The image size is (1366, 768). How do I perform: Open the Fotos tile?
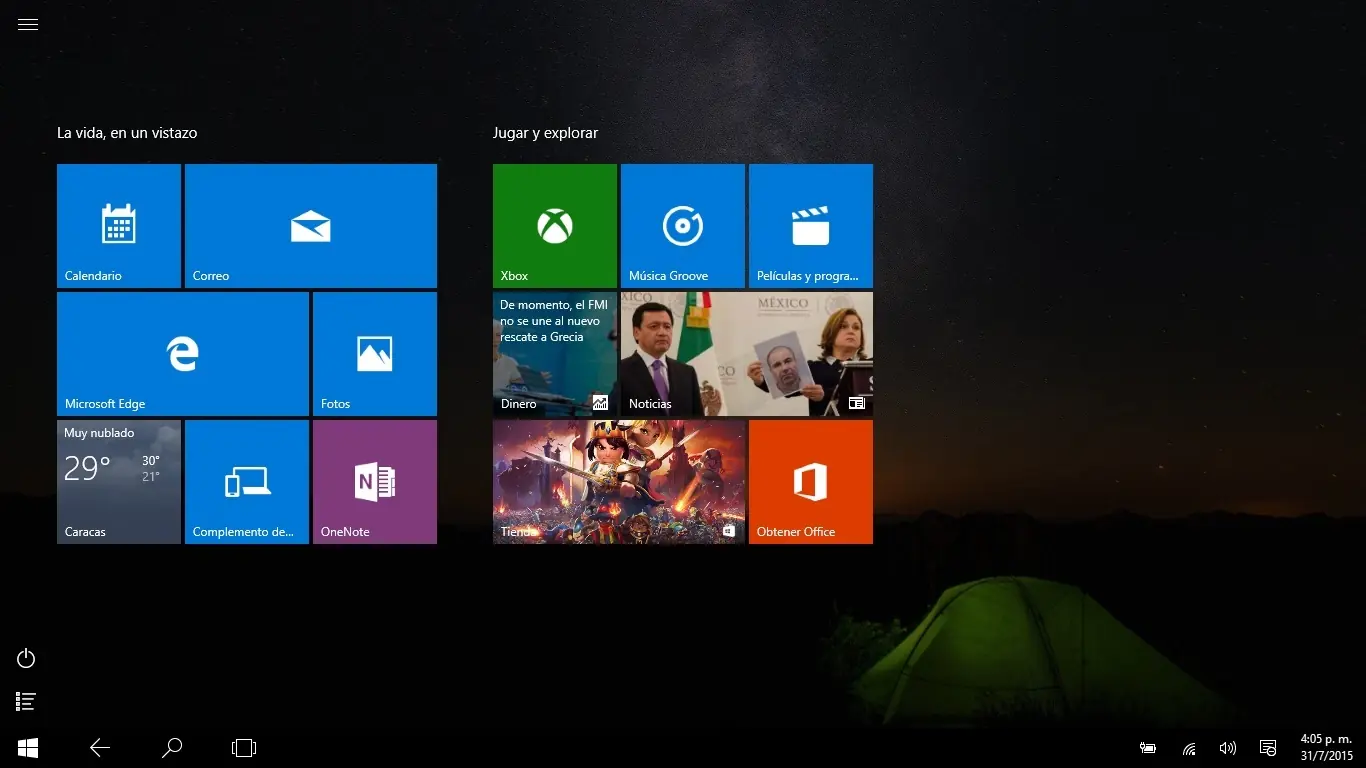point(375,354)
